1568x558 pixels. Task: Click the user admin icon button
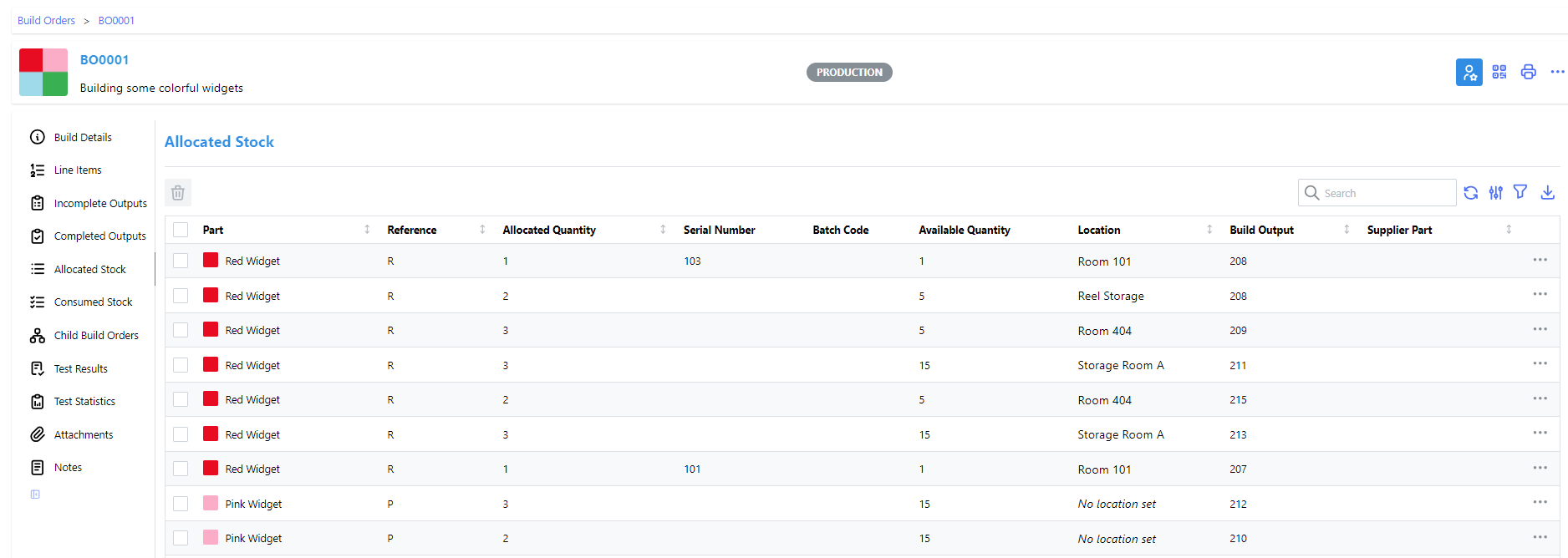[1469, 72]
